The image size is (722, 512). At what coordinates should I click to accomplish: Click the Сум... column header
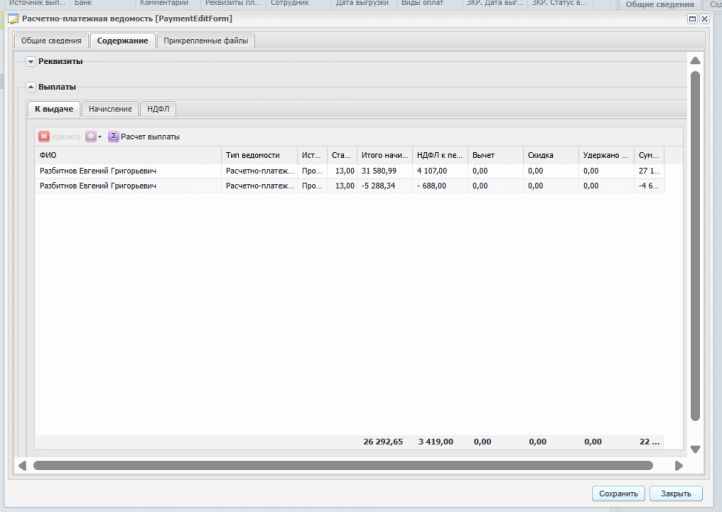tap(649, 155)
